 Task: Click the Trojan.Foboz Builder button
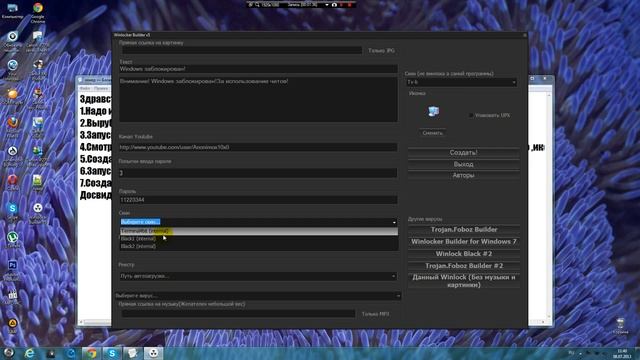(464, 229)
